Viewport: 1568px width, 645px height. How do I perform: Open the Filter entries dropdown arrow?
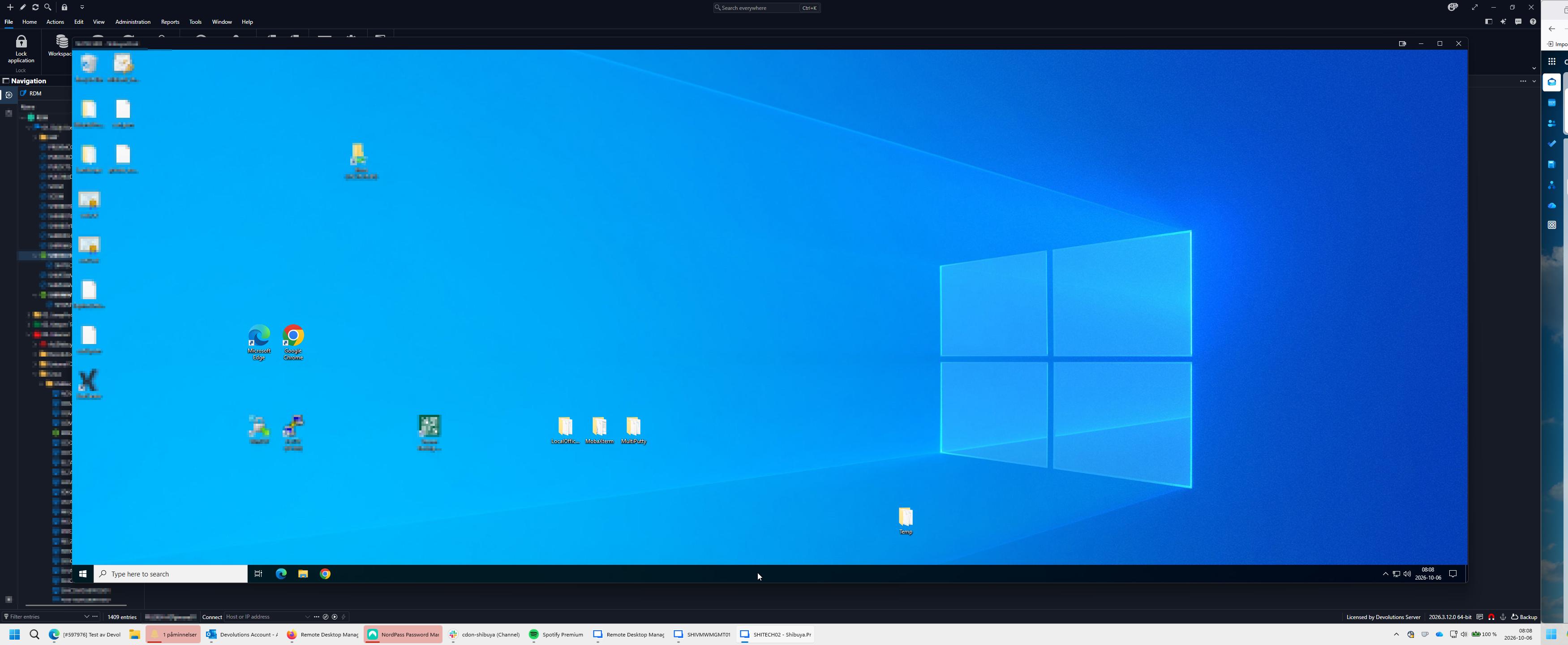click(x=87, y=617)
